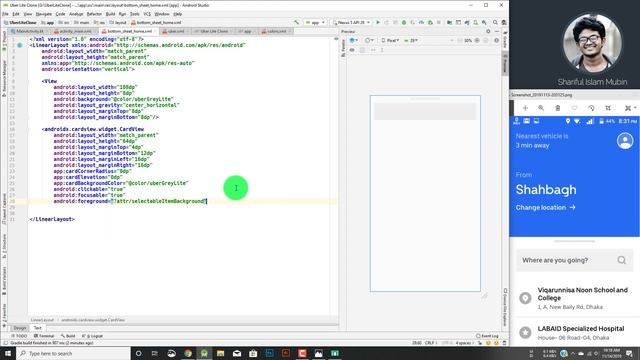Open Preview panel settings gear

point(488,31)
